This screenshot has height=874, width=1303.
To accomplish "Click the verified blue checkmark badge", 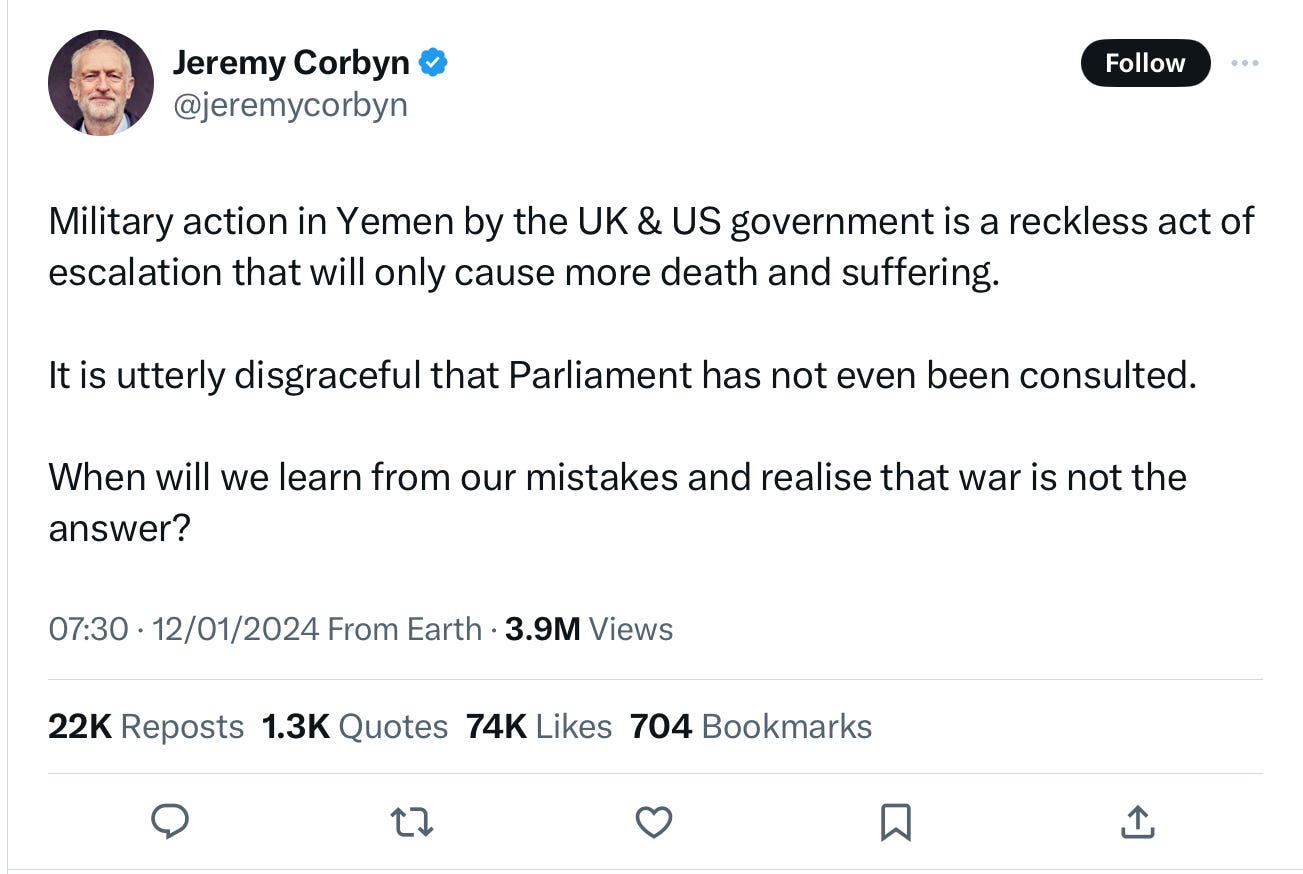I will pos(433,62).
